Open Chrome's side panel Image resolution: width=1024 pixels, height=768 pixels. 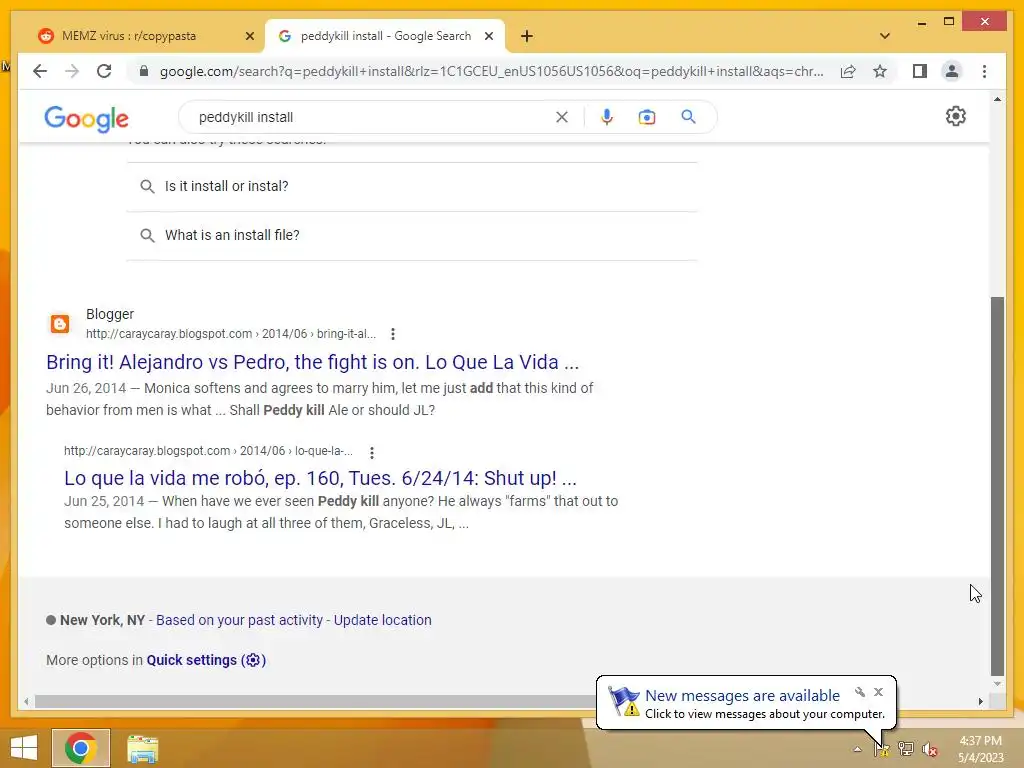pos(920,71)
